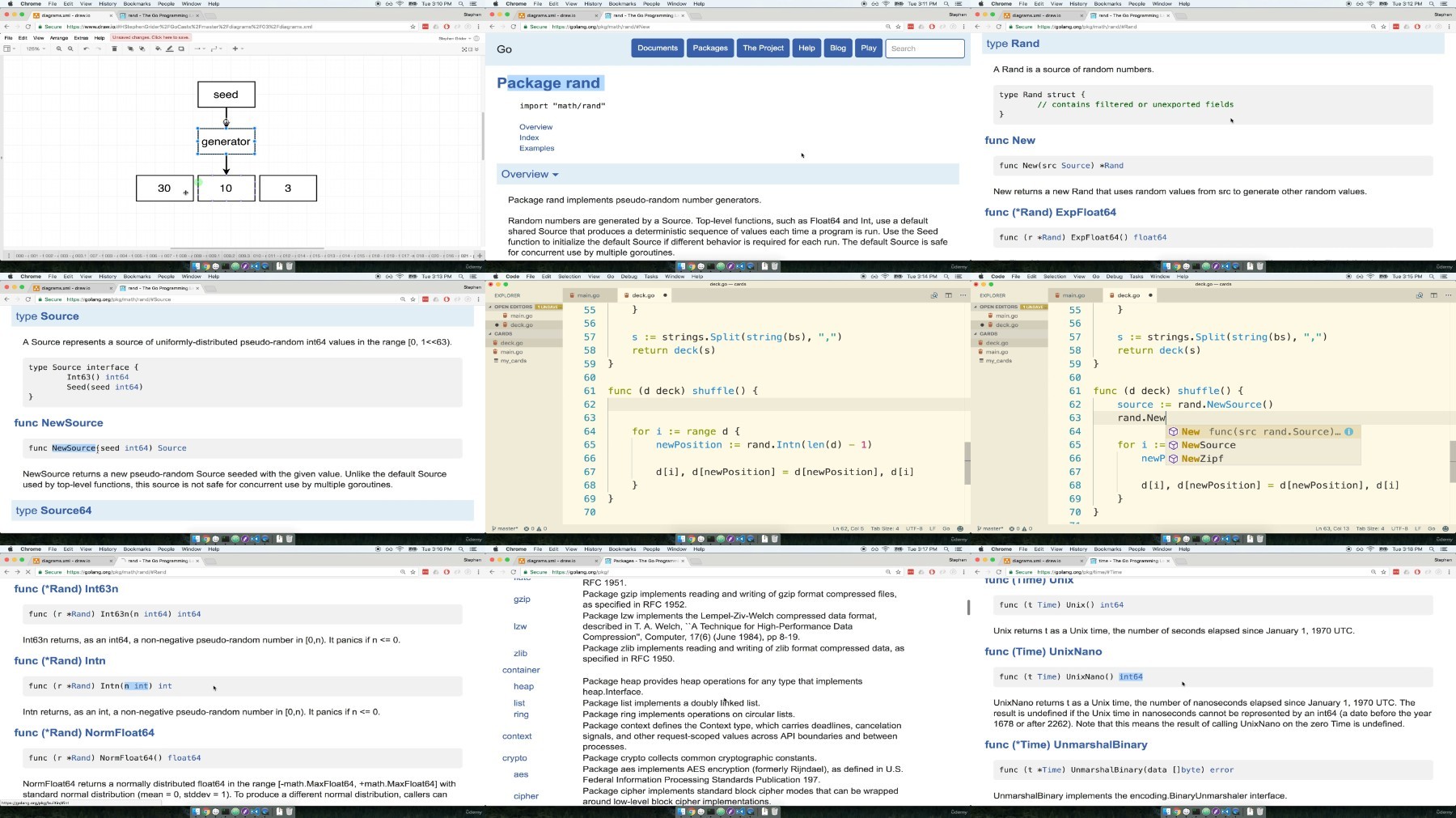Image resolution: width=1456 pixels, height=818 pixels.
Task: Click 'func (*Rand) NormFloat64' heading link
Action: pyautogui.click(x=84, y=732)
